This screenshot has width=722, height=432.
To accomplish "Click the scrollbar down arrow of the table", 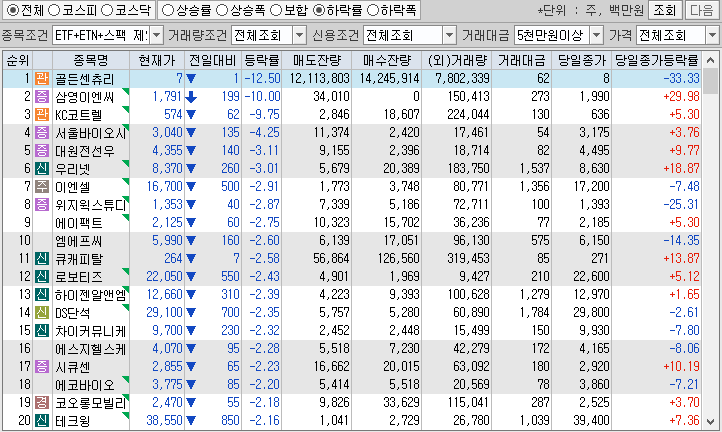I will click(x=710, y=421).
